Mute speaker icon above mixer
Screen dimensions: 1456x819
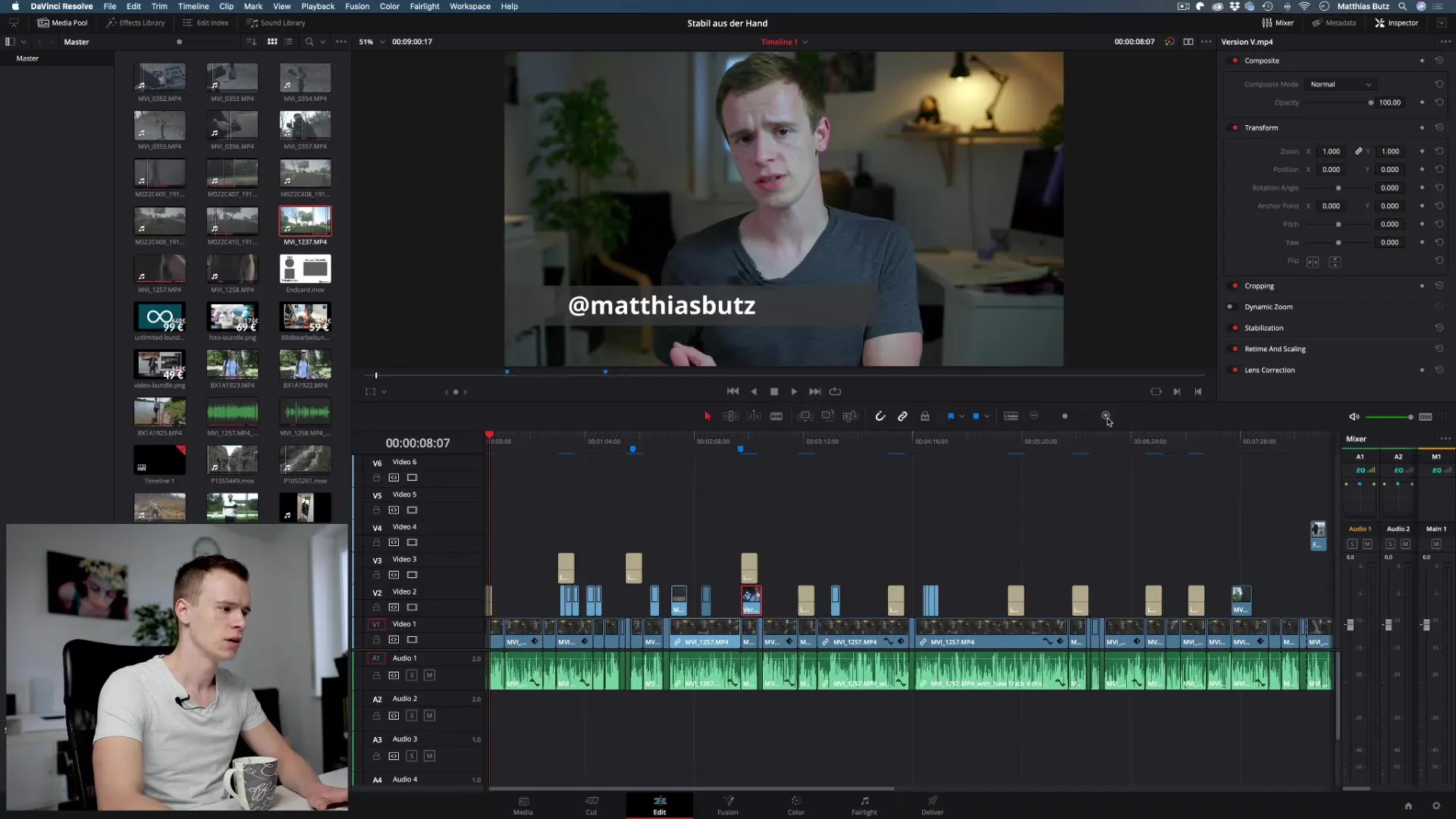1354,417
